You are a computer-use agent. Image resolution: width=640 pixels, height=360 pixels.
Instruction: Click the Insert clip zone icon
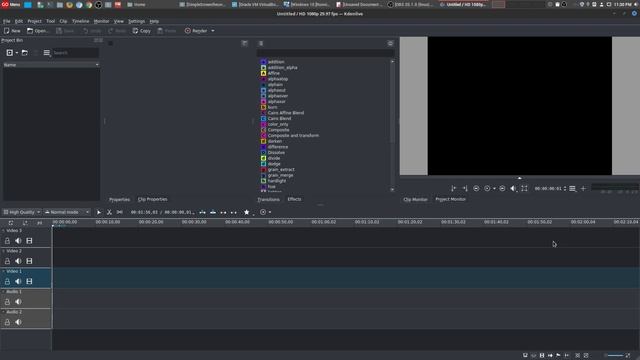[x=202, y=212]
